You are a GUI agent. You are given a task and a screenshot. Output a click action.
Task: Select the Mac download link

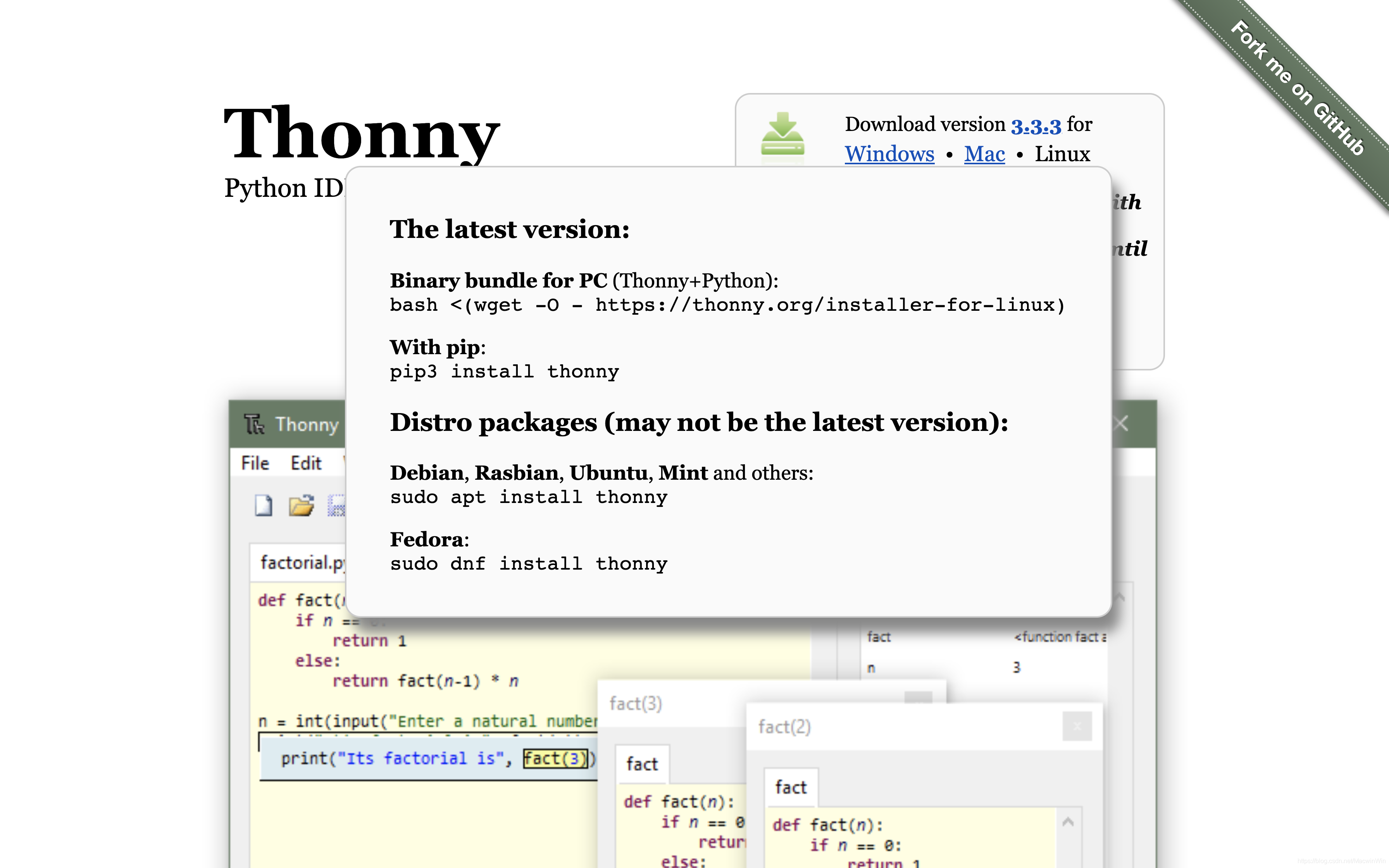coord(984,154)
